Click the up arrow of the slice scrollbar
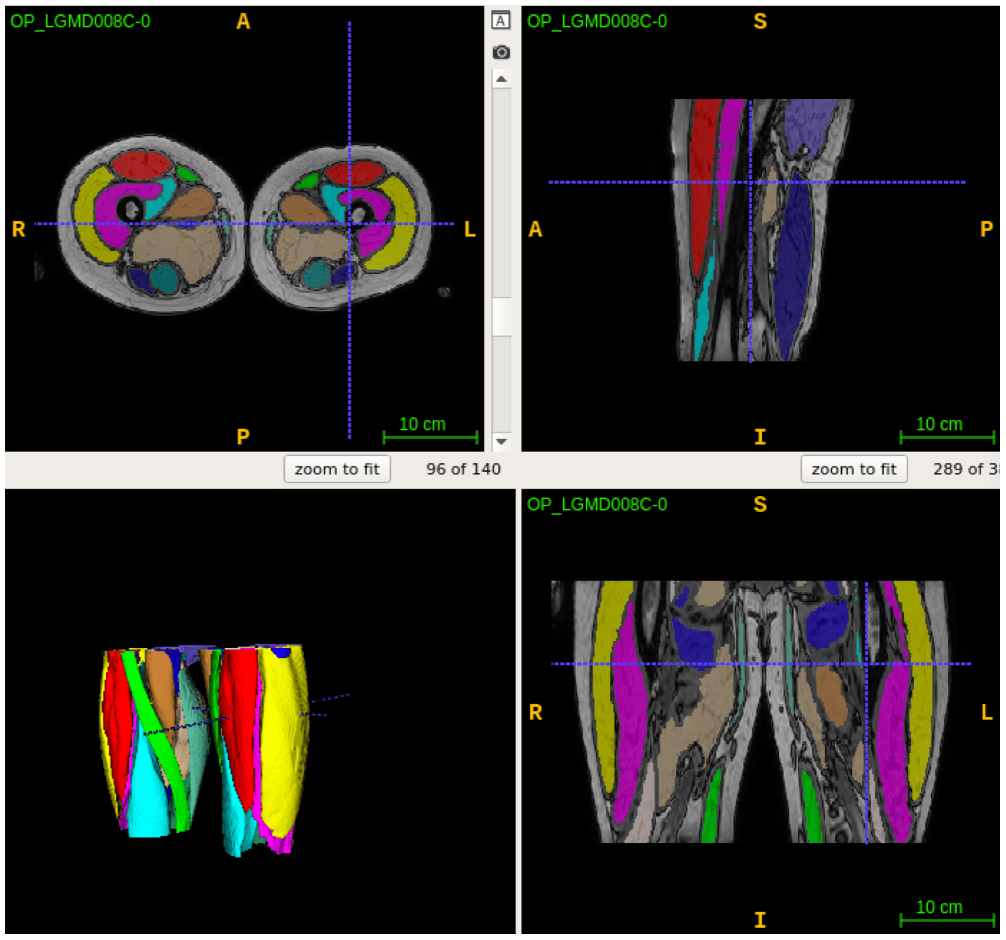 [502, 80]
